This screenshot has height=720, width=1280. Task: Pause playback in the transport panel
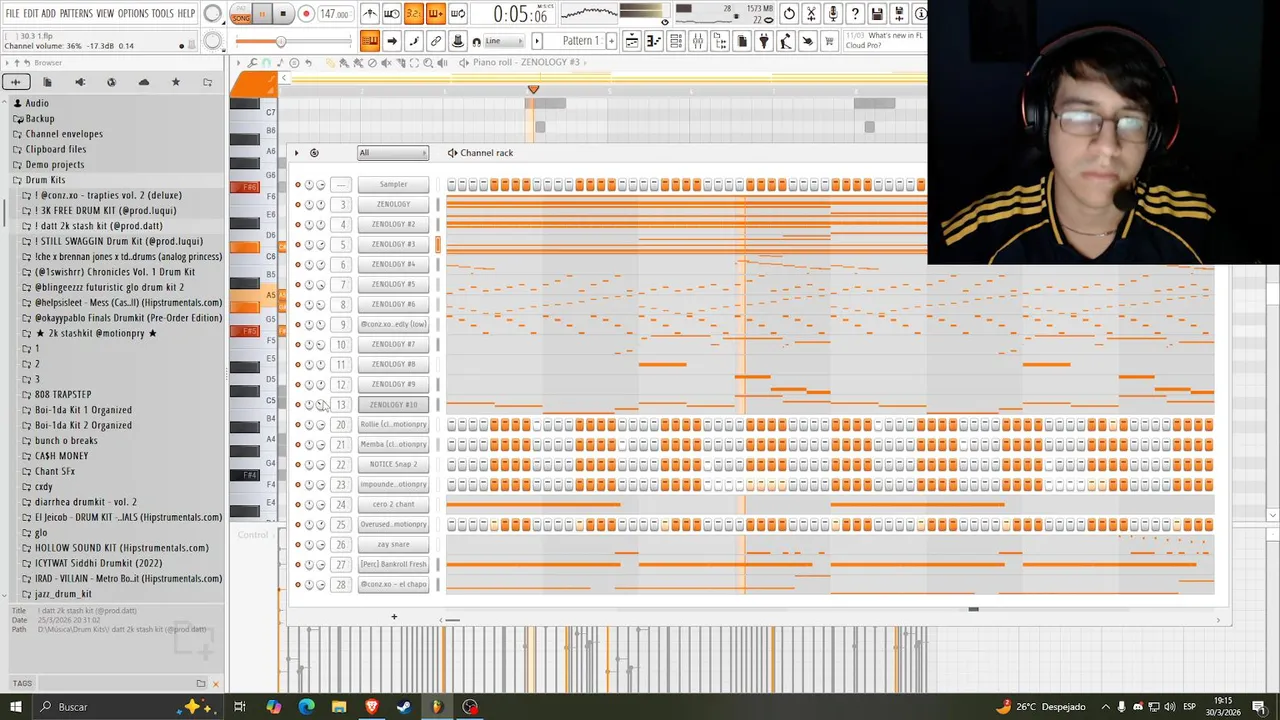coord(262,14)
